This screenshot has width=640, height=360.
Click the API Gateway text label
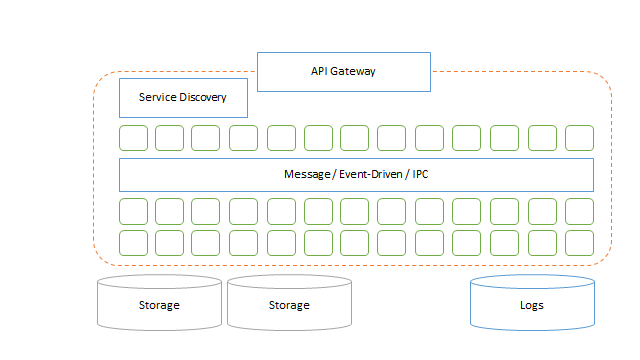click(343, 71)
